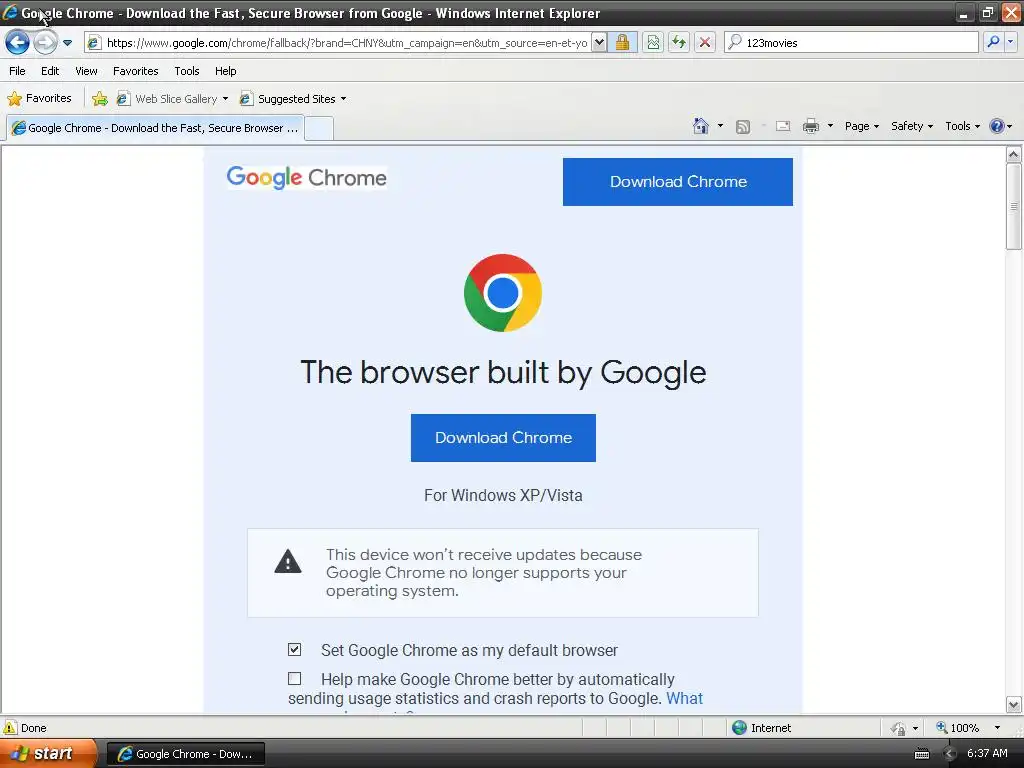
Task: Expand the Home button dropdown arrow
Action: [720, 126]
